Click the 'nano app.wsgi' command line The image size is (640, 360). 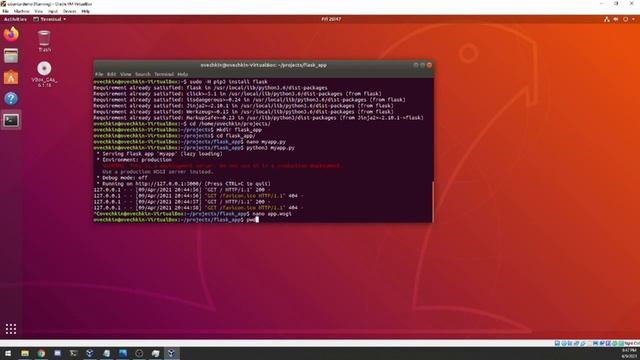[192, 213]
